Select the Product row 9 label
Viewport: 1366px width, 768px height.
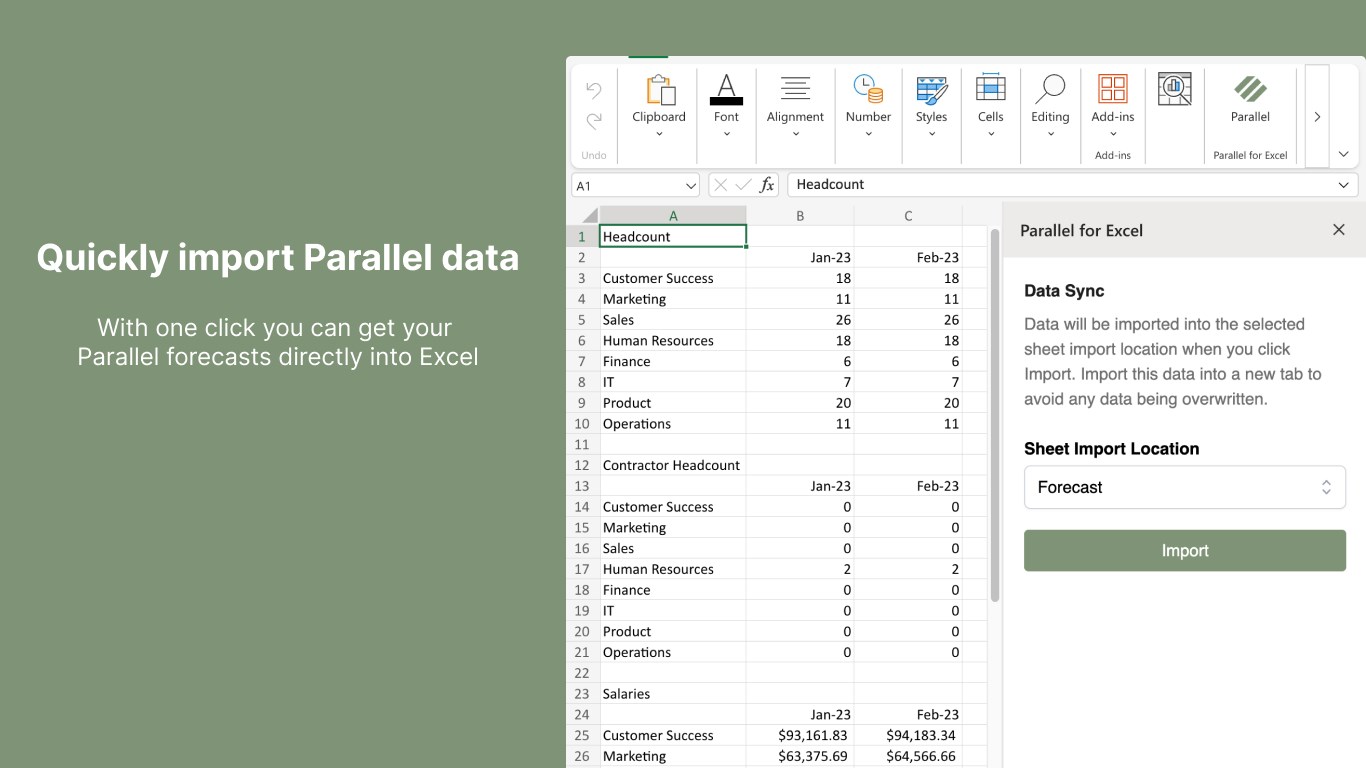coord(673,403)
